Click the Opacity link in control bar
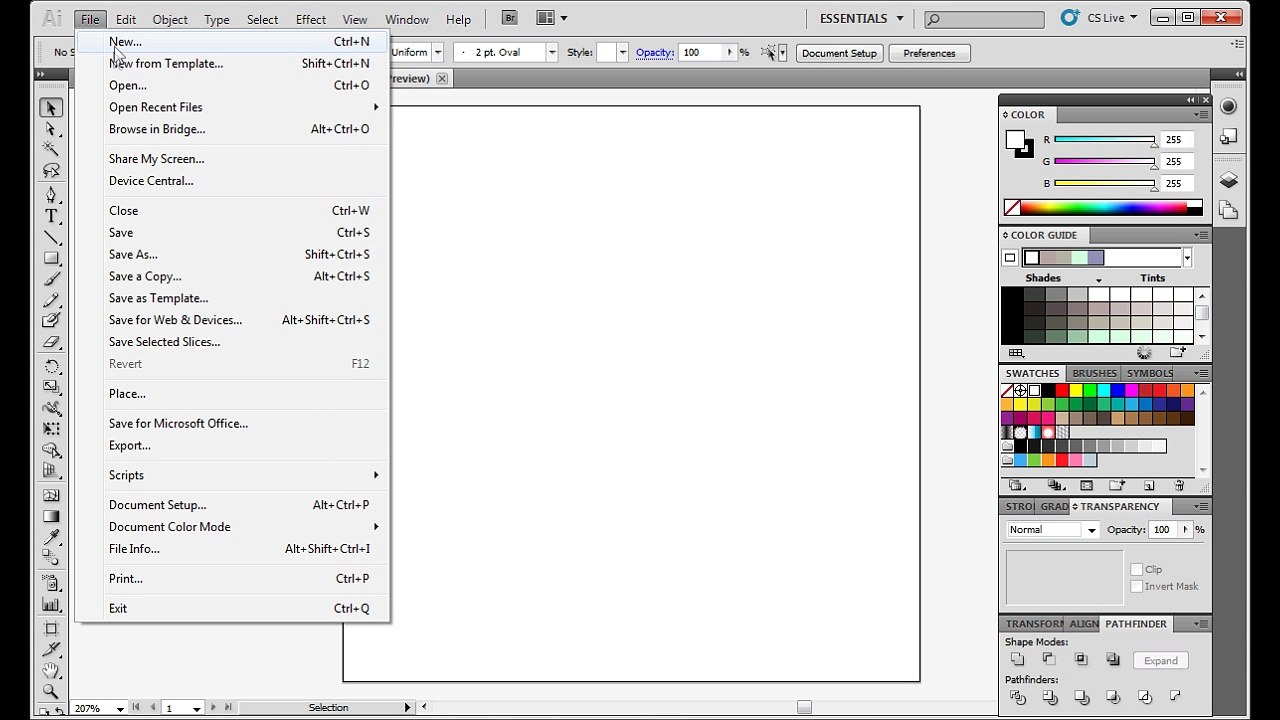The height and width of the screenshot is (720, 1280). pos(654,52)
